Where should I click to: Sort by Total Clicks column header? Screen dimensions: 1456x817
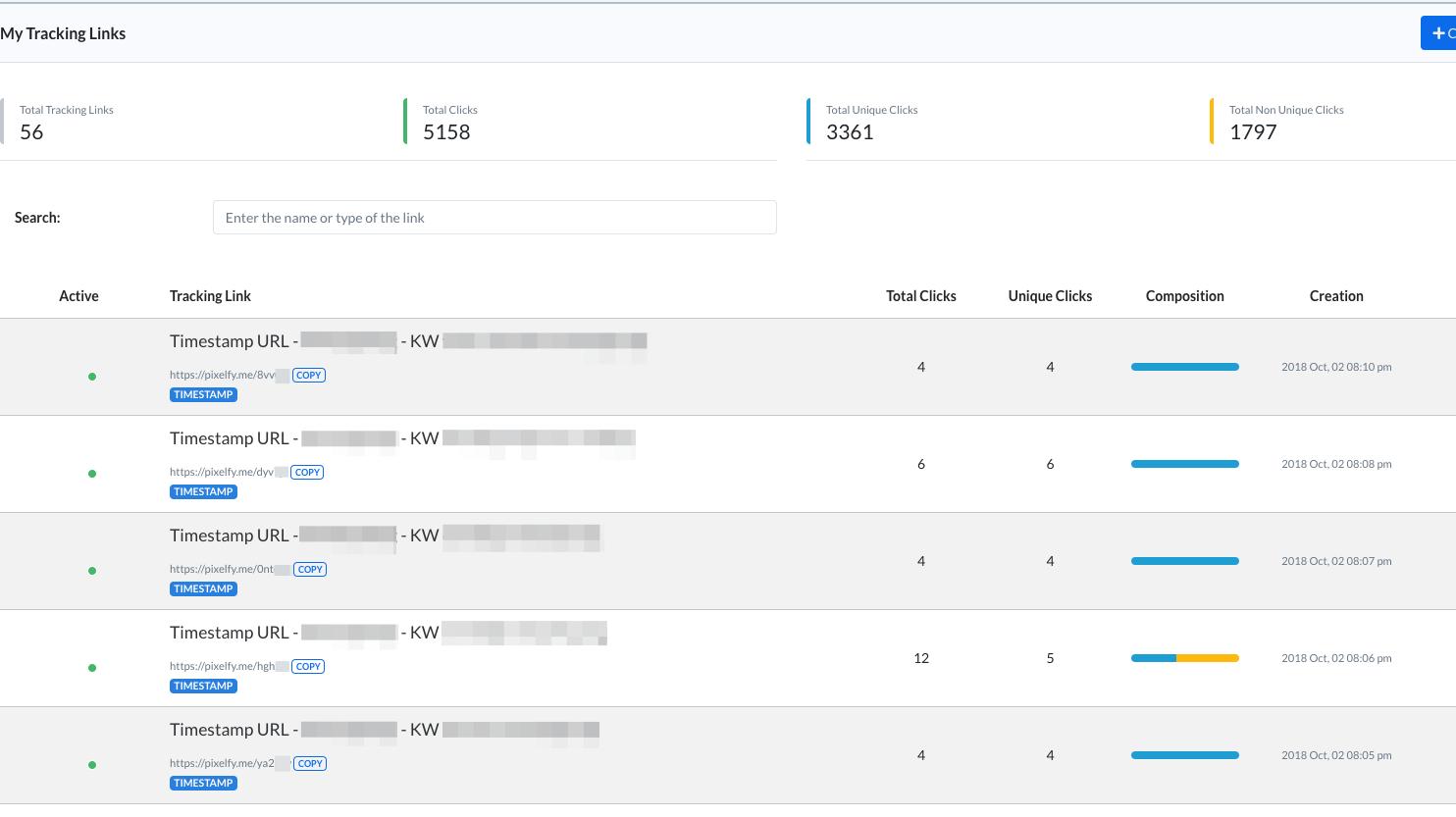pyautogui.click(x=920, y=296)
